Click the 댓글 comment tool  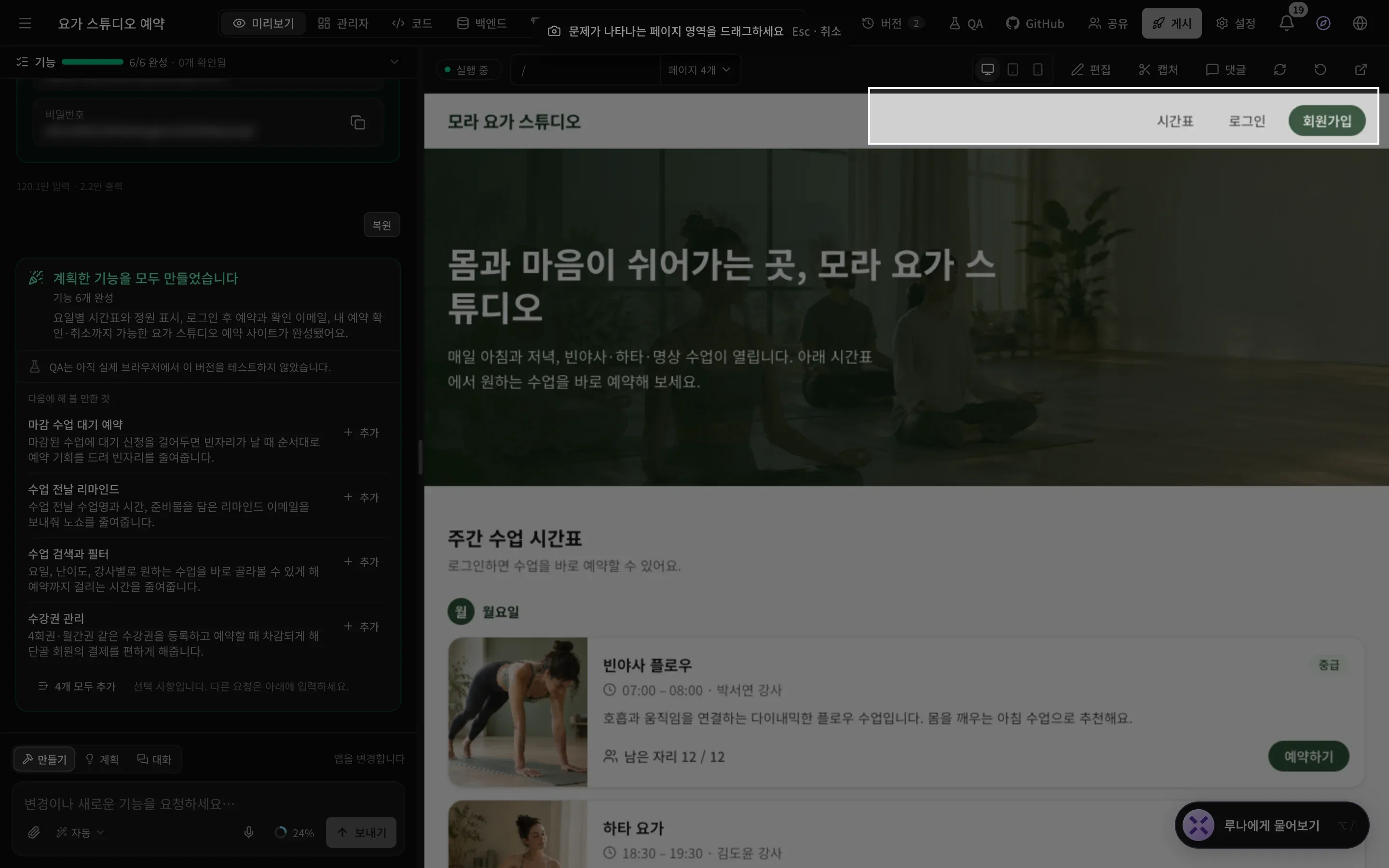point(1226,69)
